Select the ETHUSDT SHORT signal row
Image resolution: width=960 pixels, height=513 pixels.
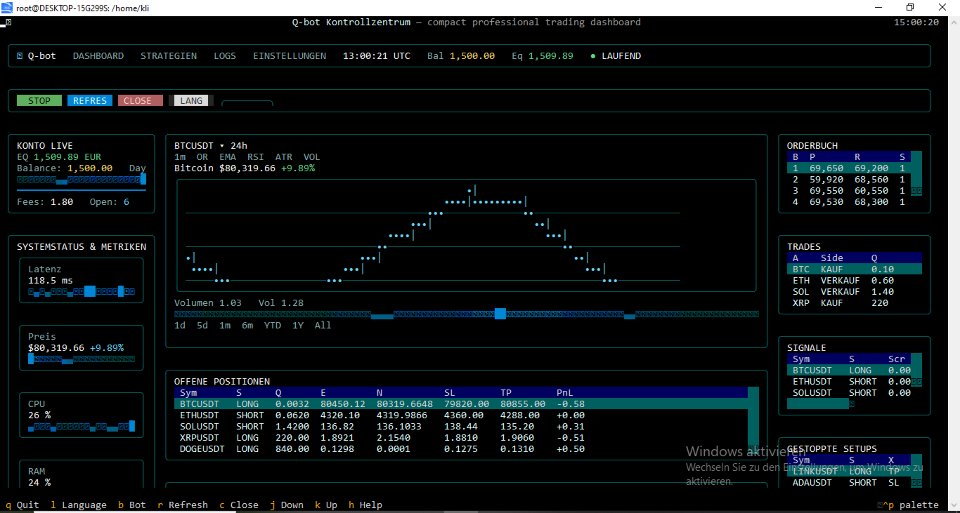pos(849,381)
